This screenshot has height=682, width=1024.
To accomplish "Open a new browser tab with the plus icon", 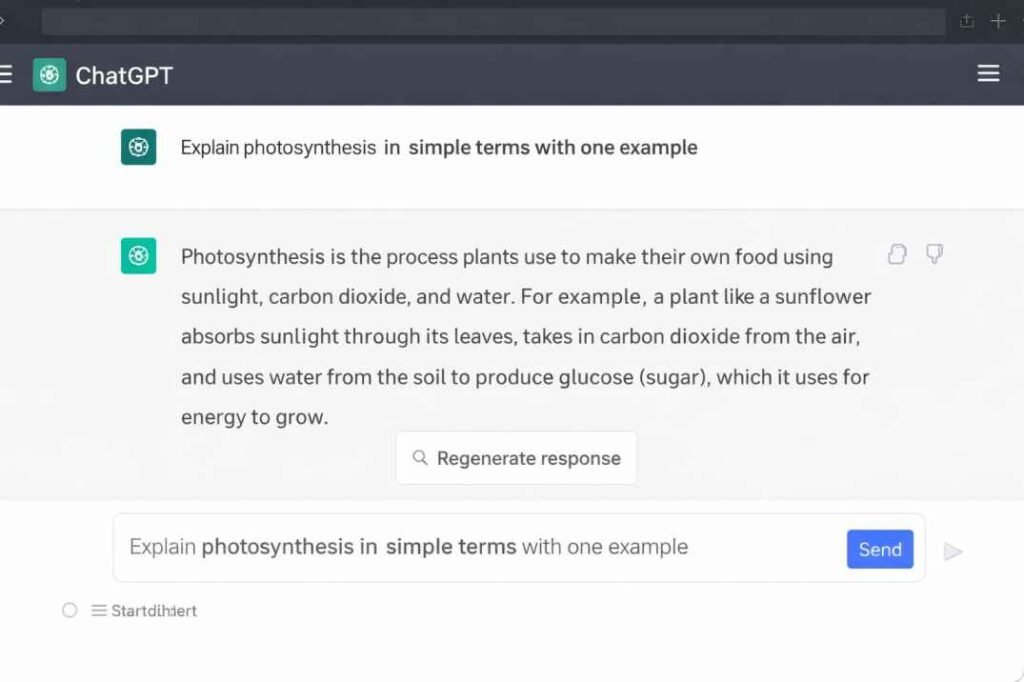I will (998, 20).
